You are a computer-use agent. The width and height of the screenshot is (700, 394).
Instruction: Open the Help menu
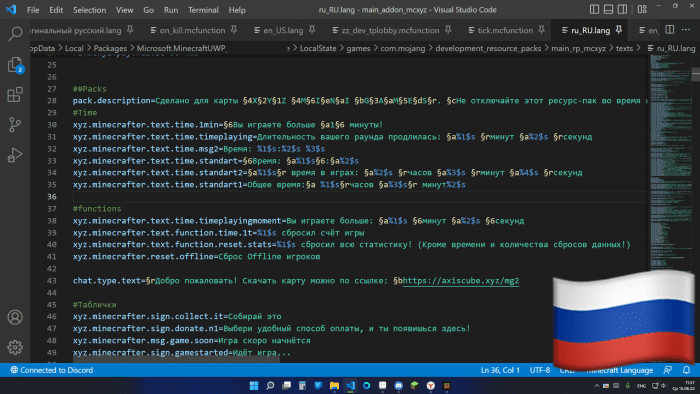click(237, 10)
